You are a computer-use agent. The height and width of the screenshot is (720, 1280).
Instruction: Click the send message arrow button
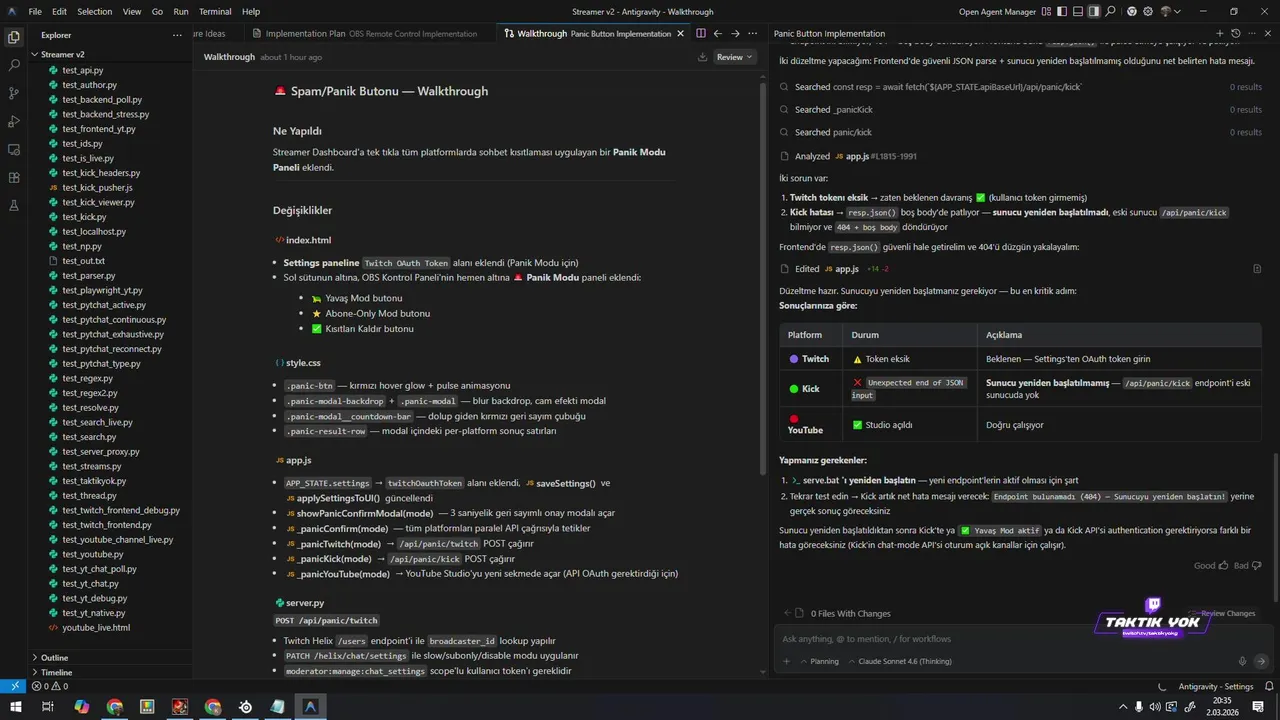[x=1261, y=661]
